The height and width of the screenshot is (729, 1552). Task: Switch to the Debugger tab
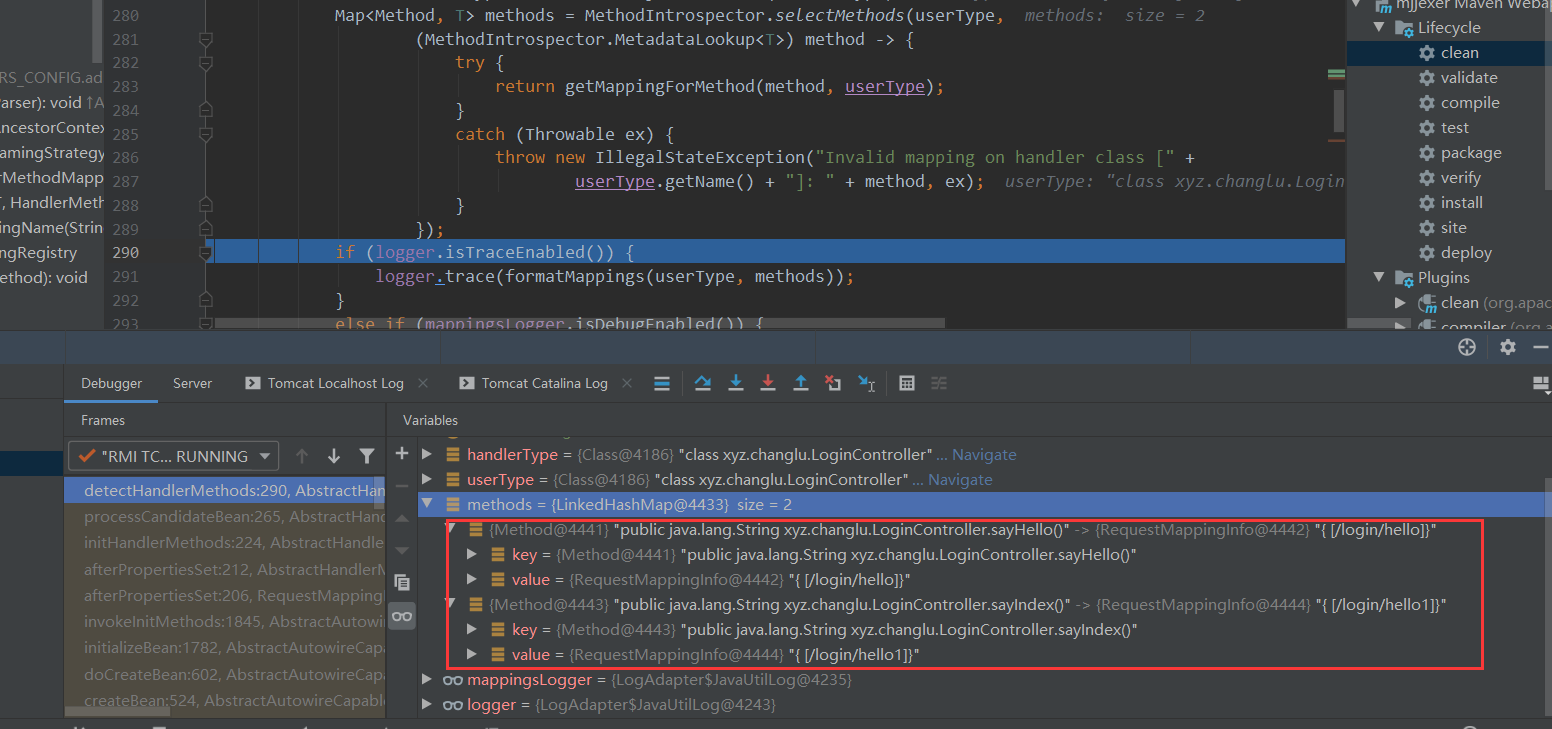click(112, 383)
